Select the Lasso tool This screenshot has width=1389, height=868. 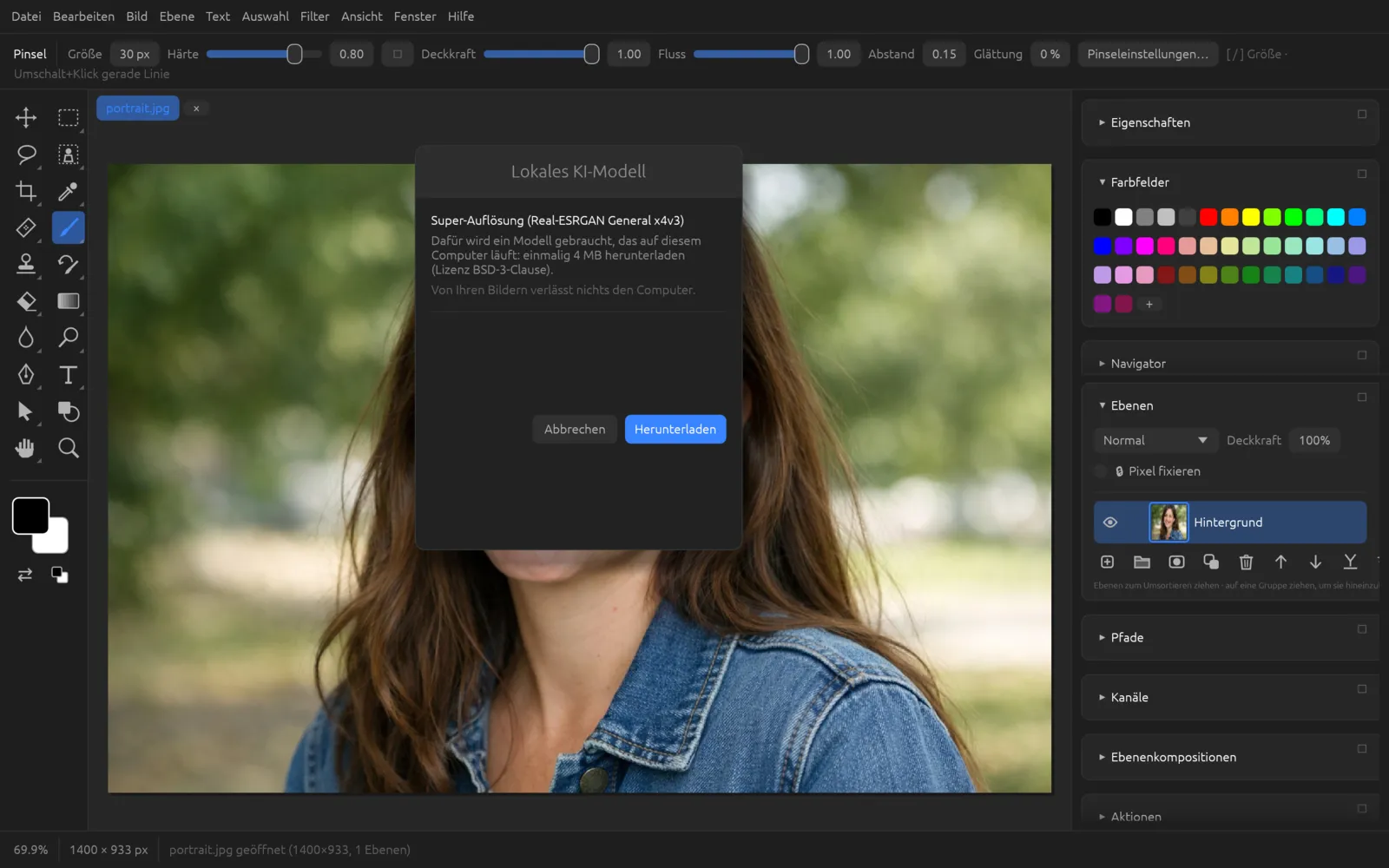(x=26, y=155)
